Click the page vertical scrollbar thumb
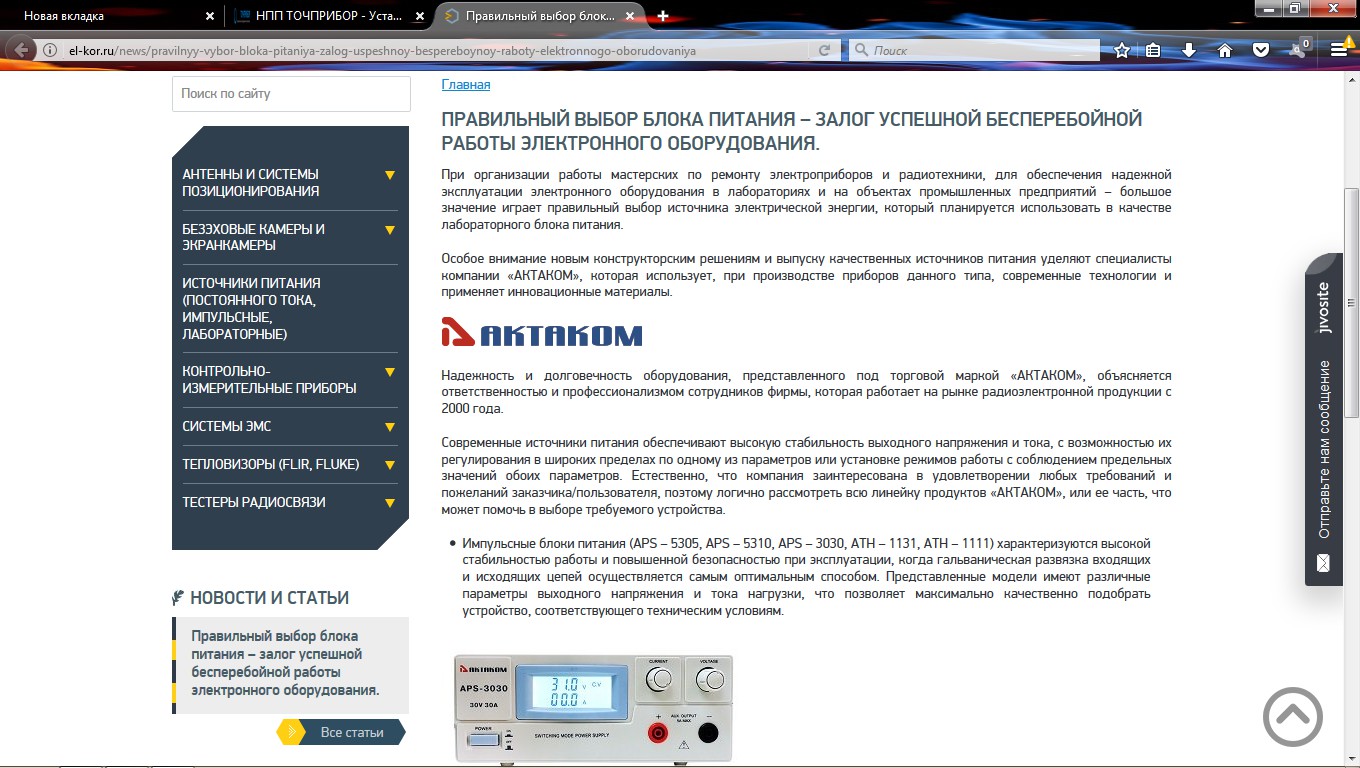 pos(1352,302)
